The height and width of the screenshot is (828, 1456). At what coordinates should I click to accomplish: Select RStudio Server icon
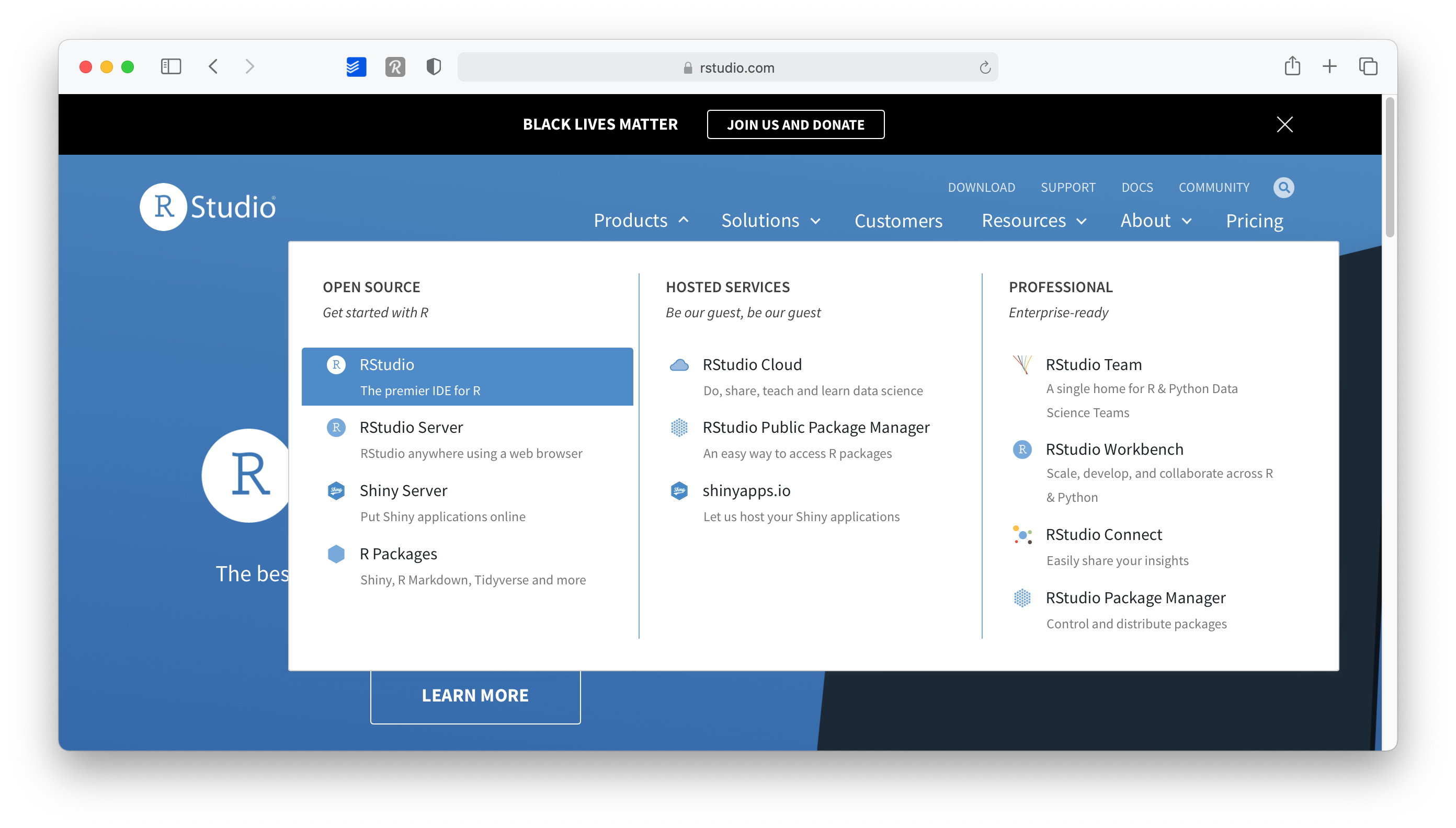tap(336, 427)
